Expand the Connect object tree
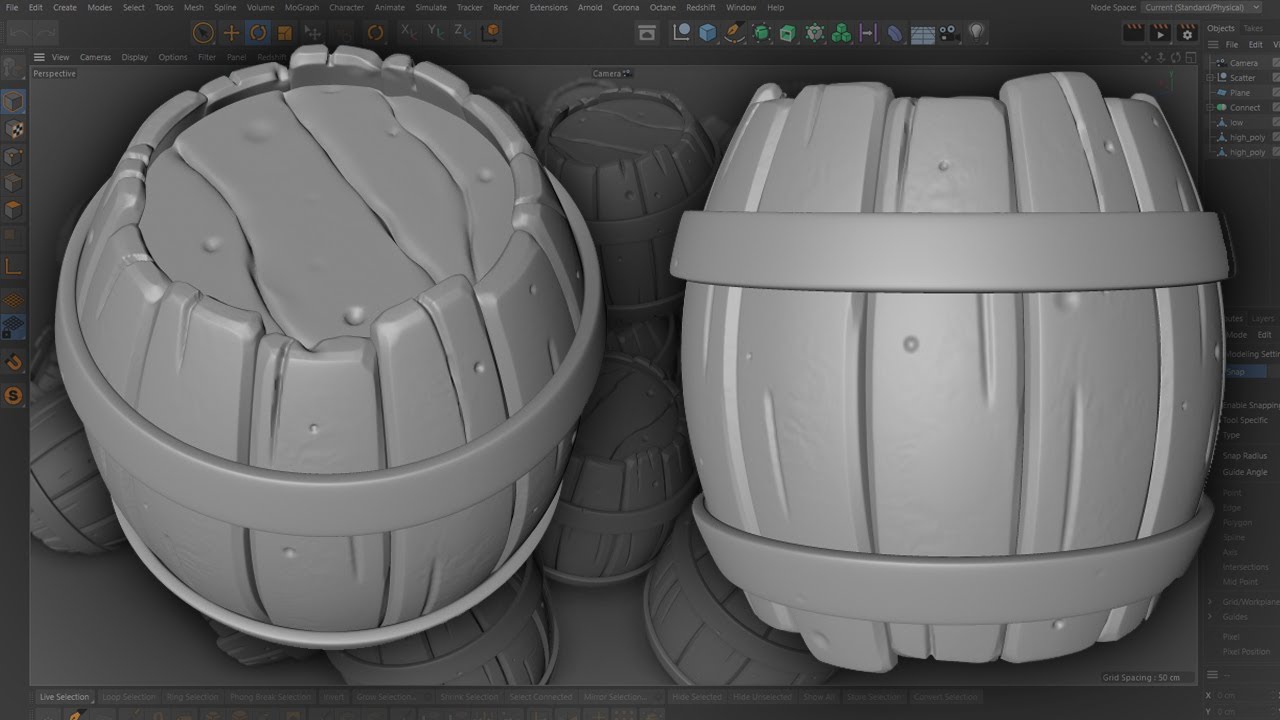Viewport: 1280px width, 720px height. click(x=1210, y=107)
